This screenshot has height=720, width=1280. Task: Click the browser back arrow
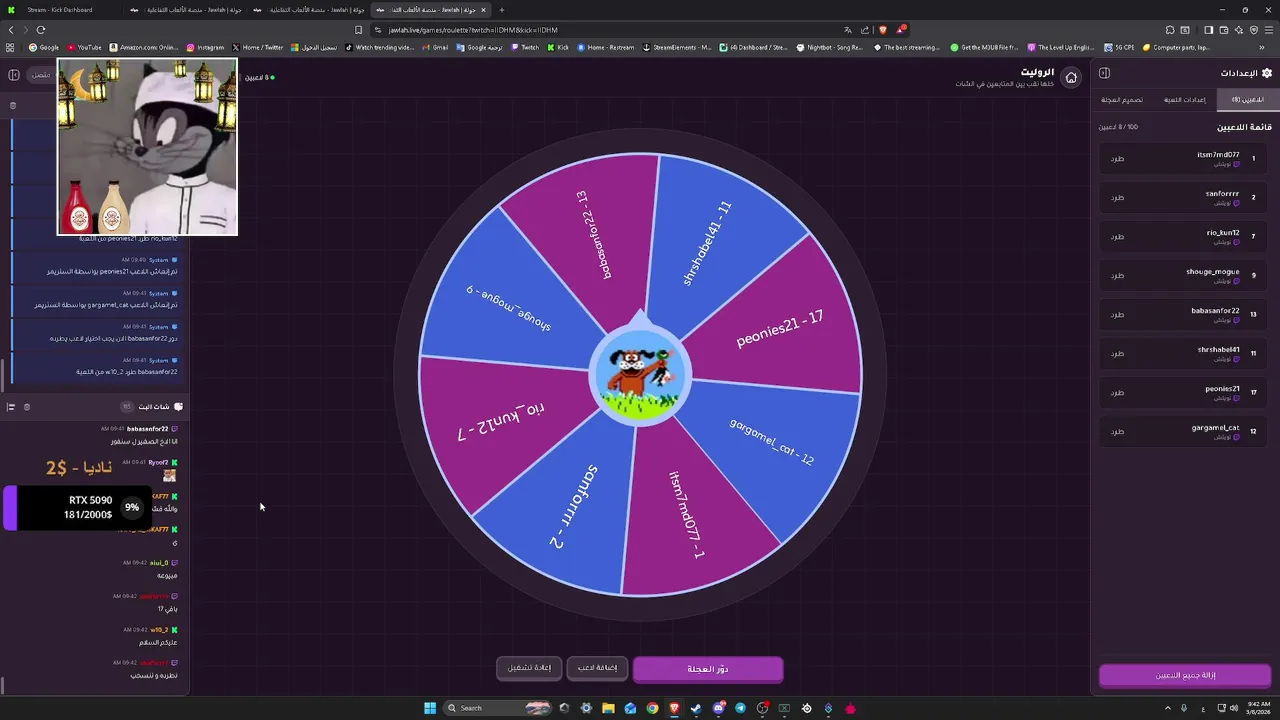[11, 30]
